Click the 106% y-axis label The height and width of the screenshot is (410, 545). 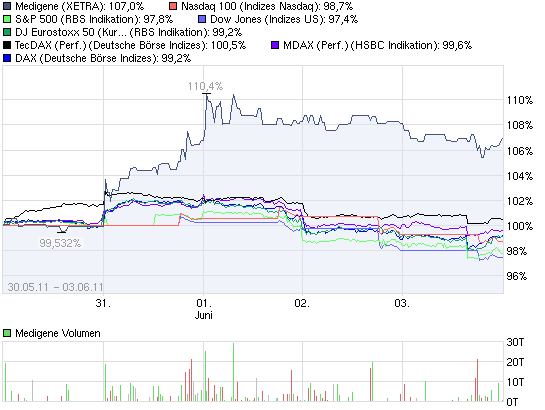pyautogui.click(x=520, y=151)
